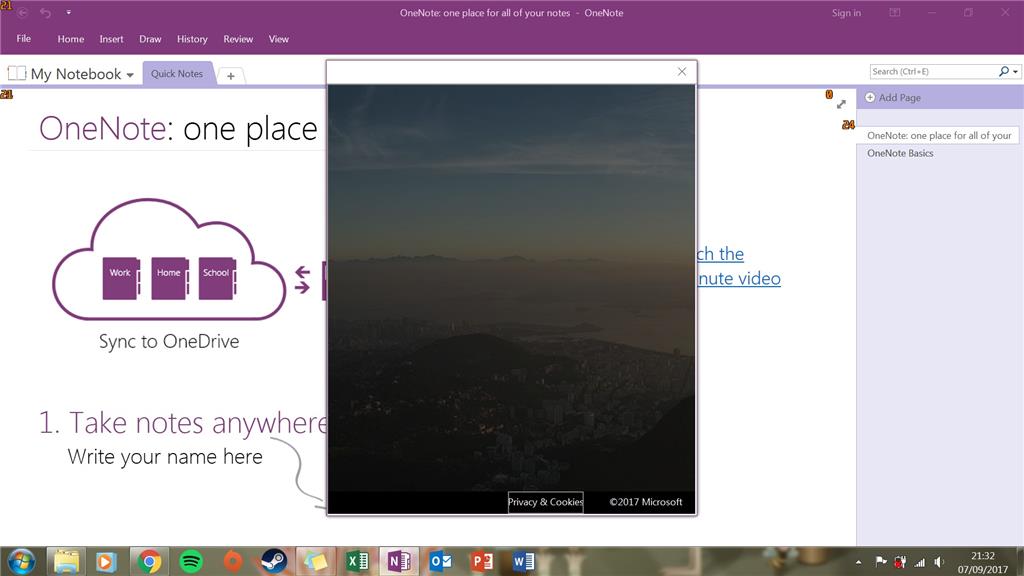Image resolution: width=1024 pixels, height=576 pixels.
Task: Click the volume speaker icon in tray
Action: tap(939, 562)
